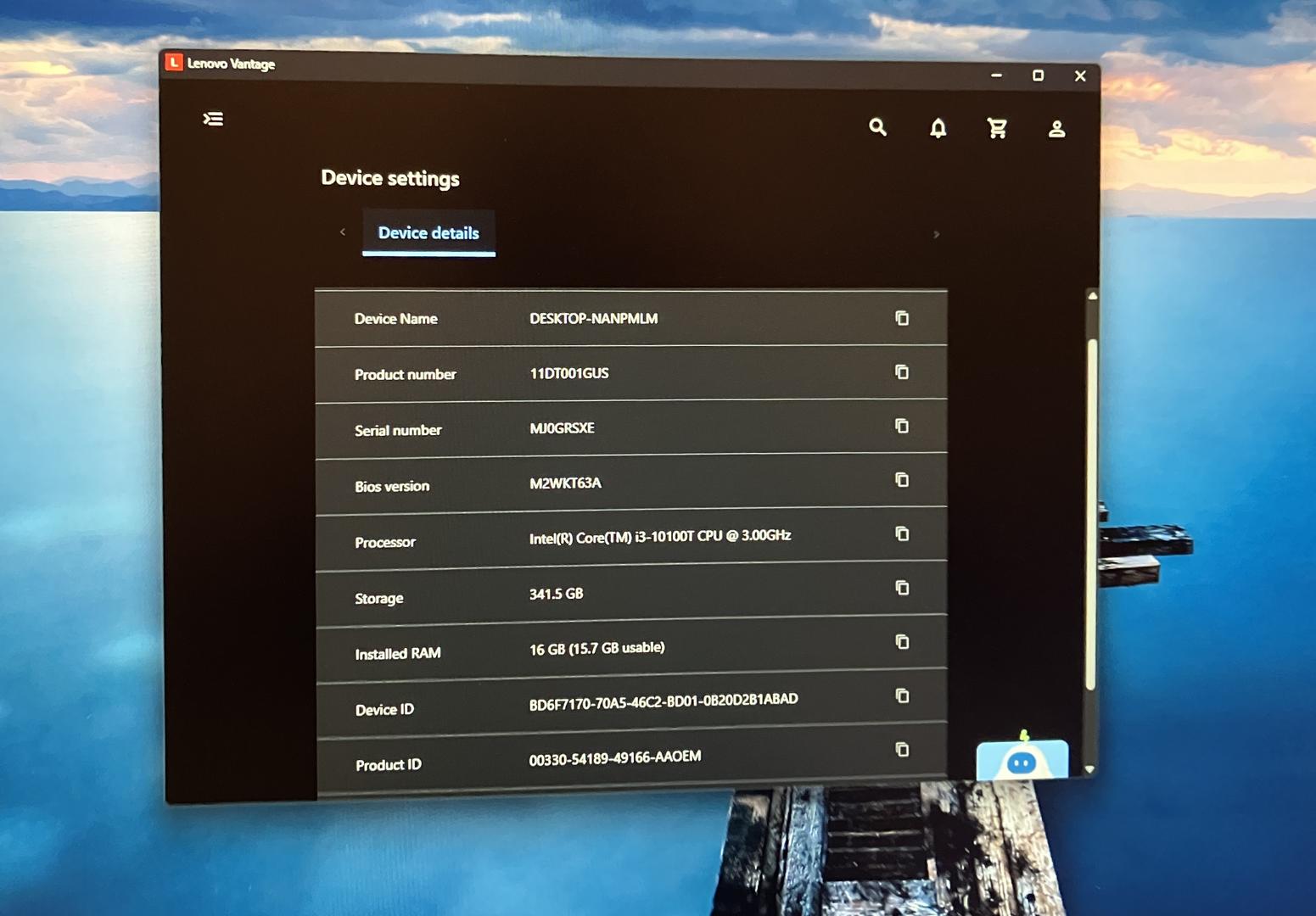1316x916 pixels.
Task: Open notifications bell
Action: pyautogui.click(x=938, y=128)
